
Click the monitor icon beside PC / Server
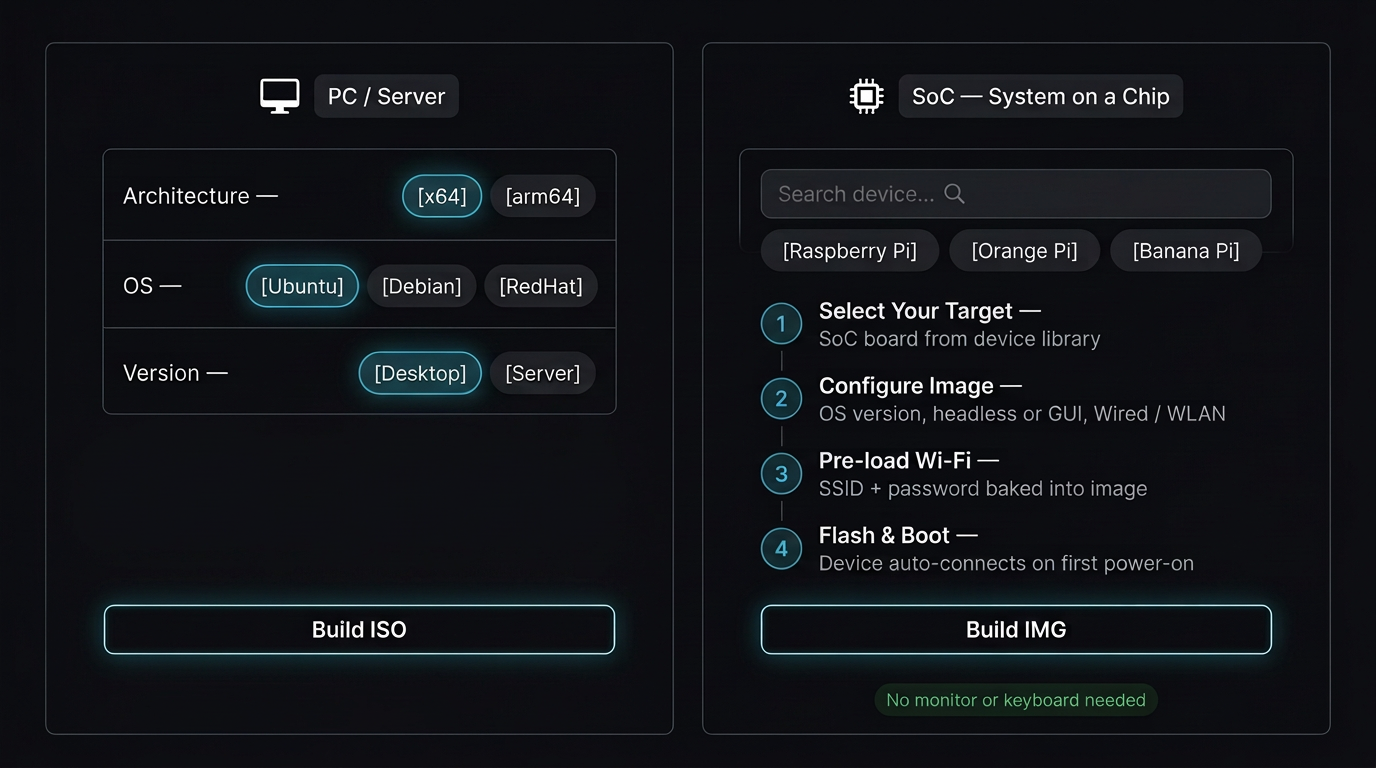(x=279, y=95)
